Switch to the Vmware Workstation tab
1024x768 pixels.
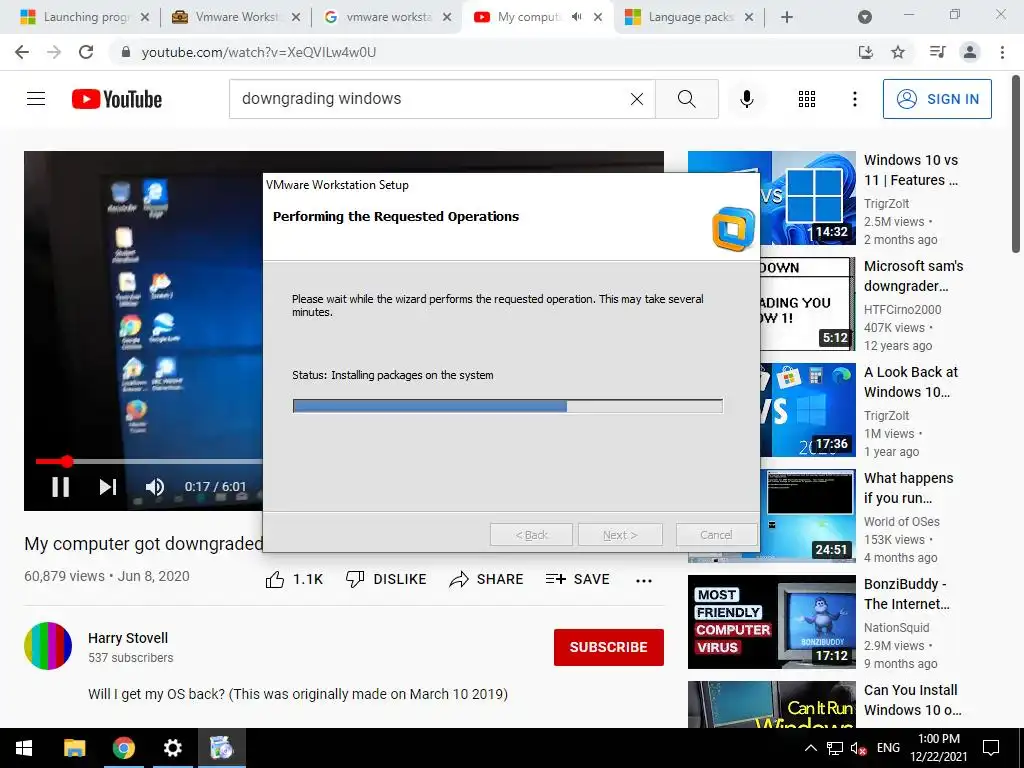236,17
